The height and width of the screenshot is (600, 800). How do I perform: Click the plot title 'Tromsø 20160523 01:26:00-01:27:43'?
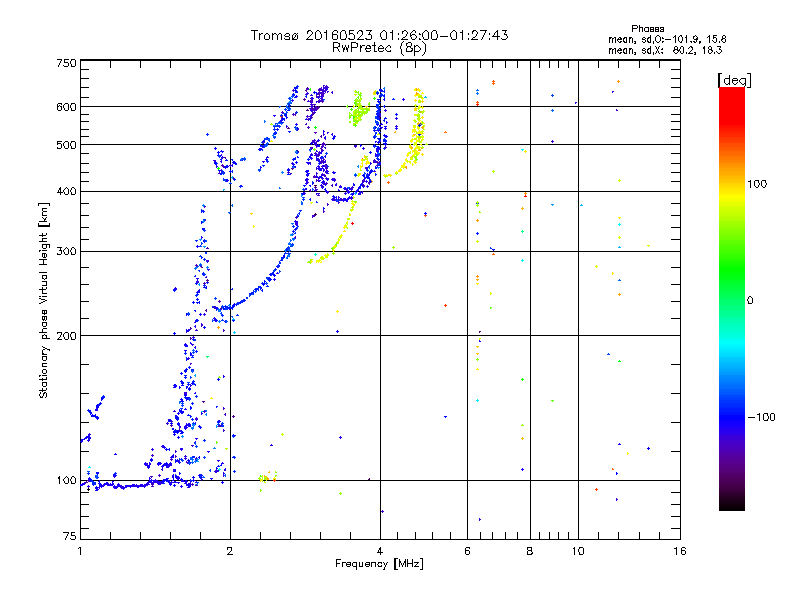point(379,35)
